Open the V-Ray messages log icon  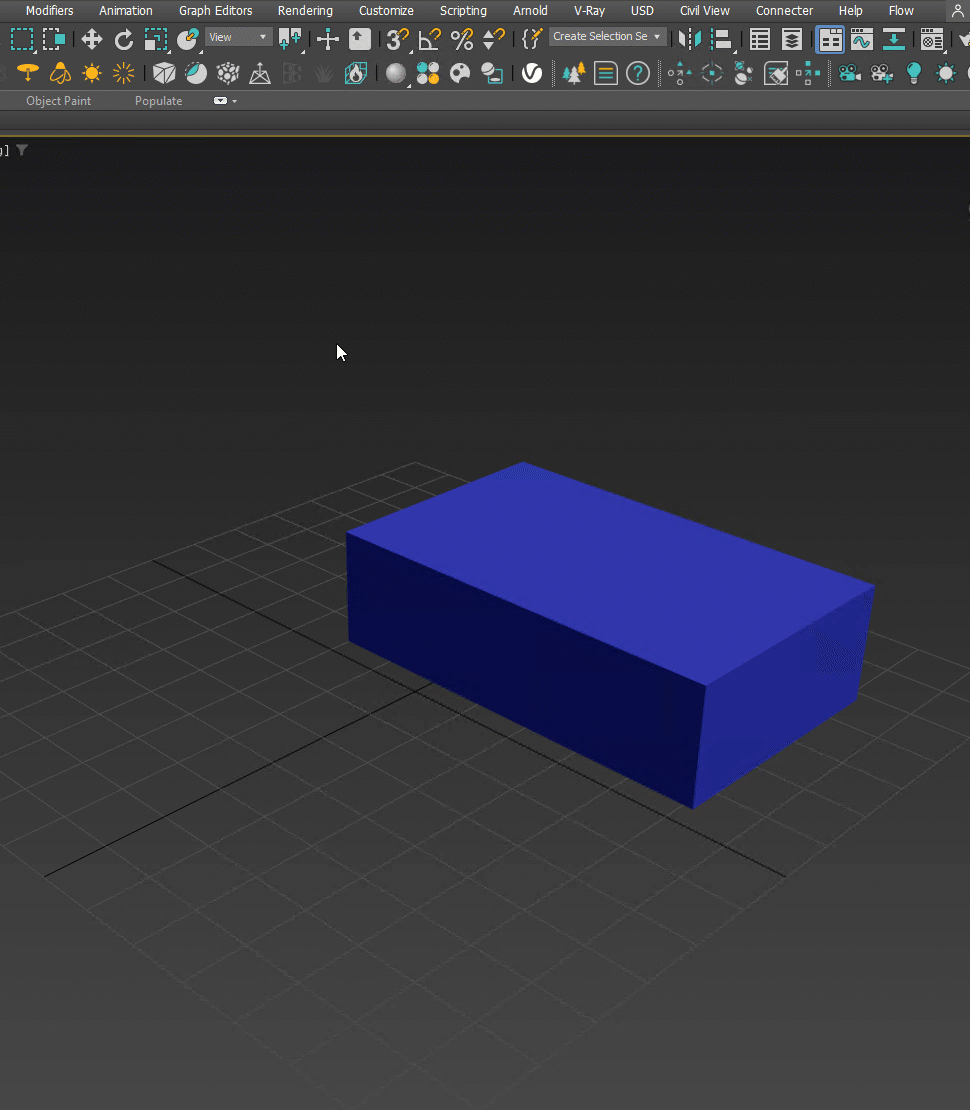pyautogui.click(x=606, y=73)
